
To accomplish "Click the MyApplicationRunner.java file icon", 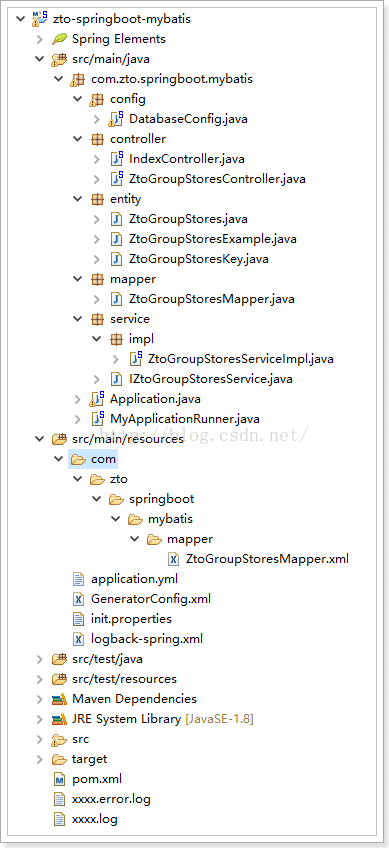I will [97, 419].
